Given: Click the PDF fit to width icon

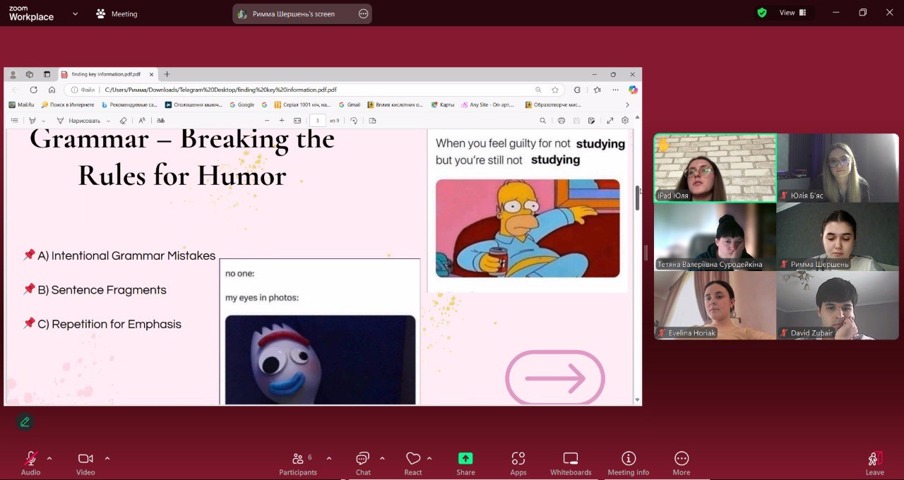Looking at the screenshot, I should [x=297, y=120].
